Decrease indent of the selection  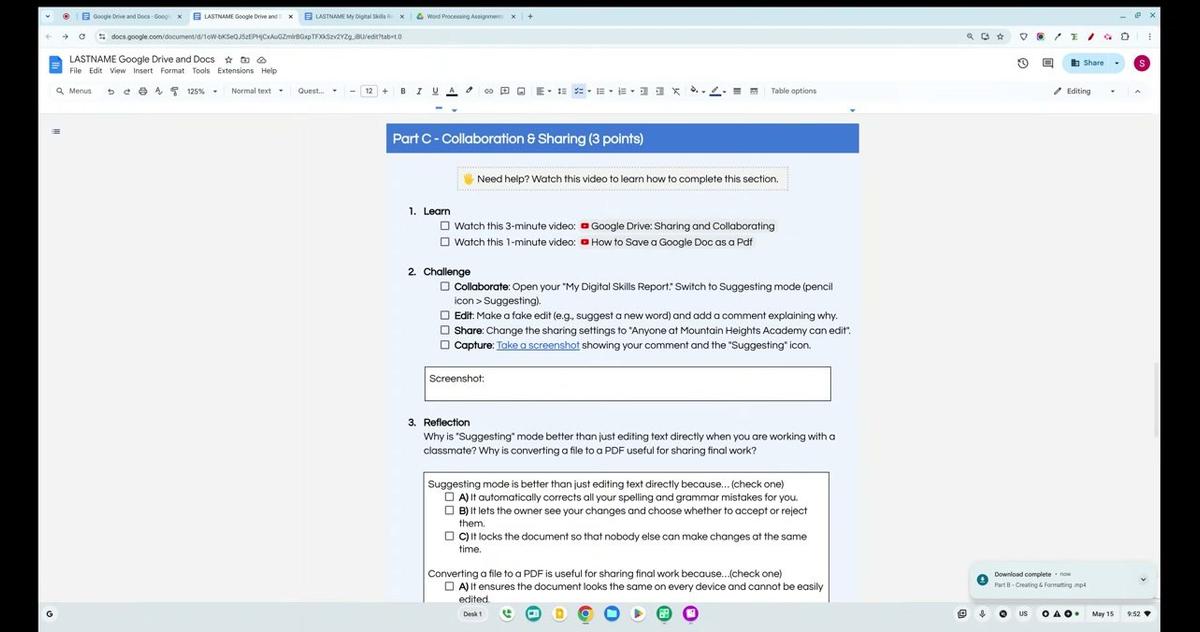644,91
